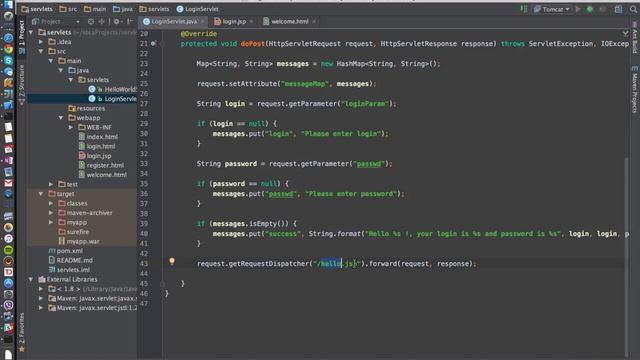Click the LoginServlet breadcrumb

pos(198,9)
